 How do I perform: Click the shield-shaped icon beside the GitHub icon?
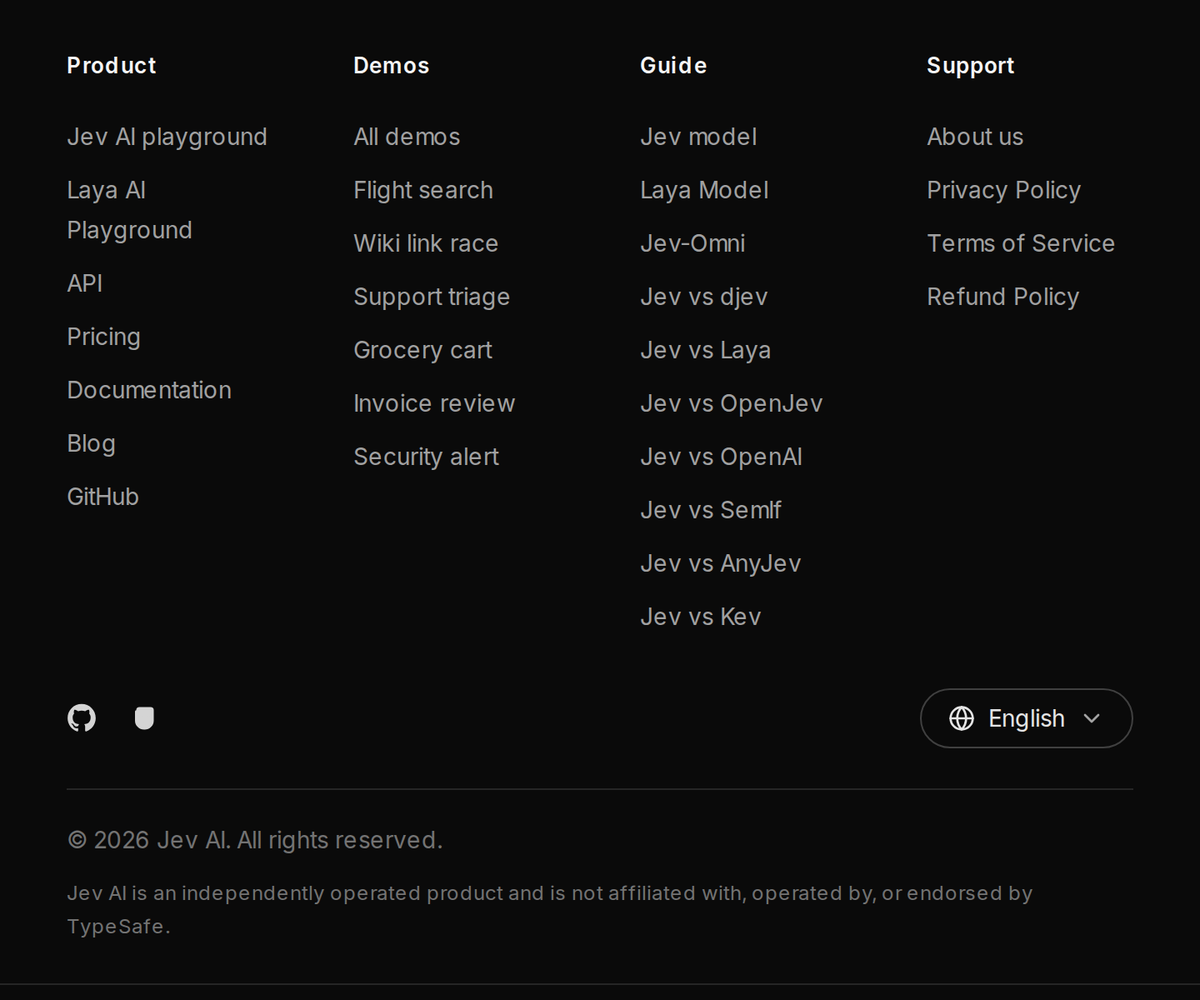[144, 718]
